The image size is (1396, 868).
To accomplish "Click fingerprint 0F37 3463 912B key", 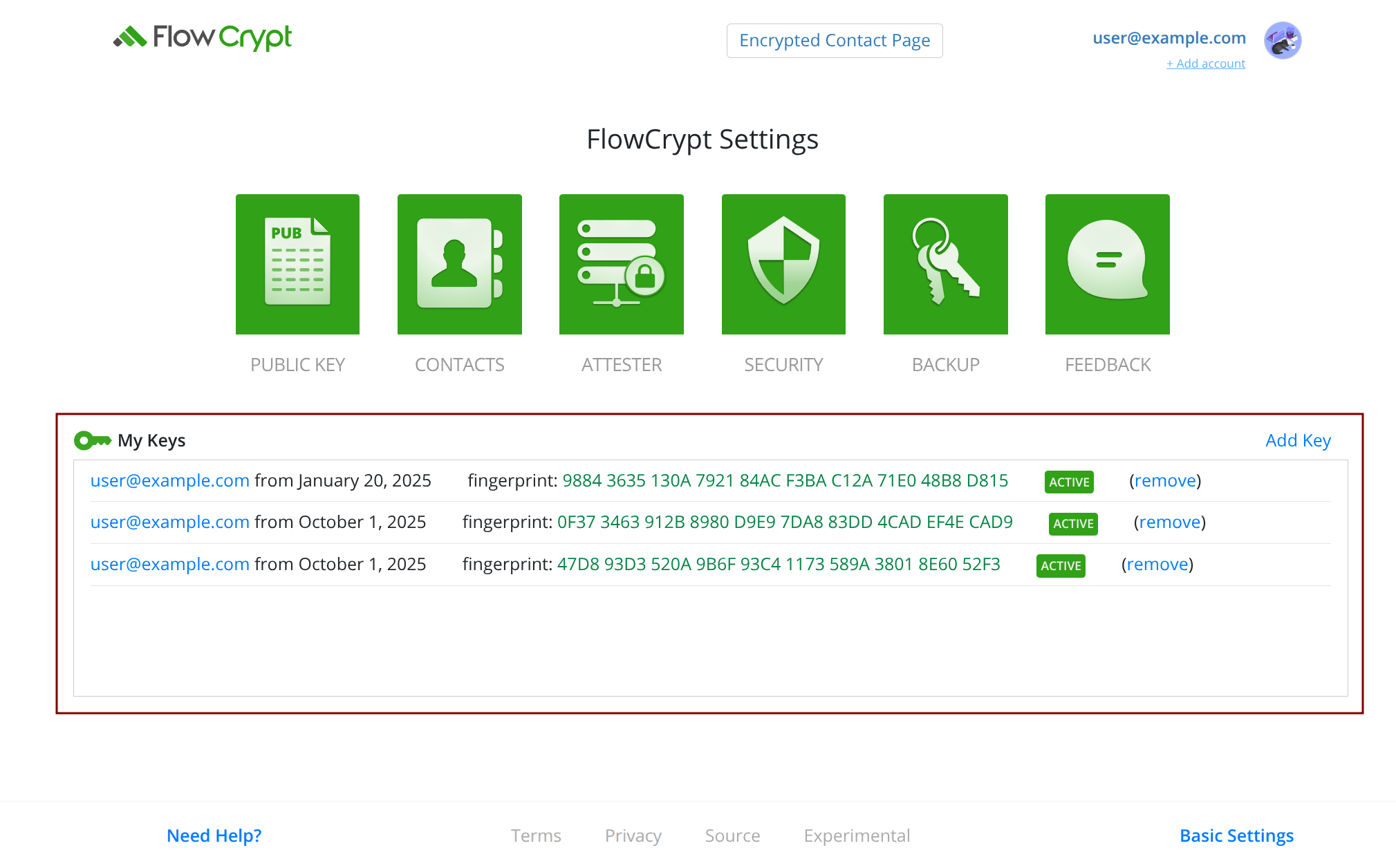I will pyautogui.click(x=784, y=522).
